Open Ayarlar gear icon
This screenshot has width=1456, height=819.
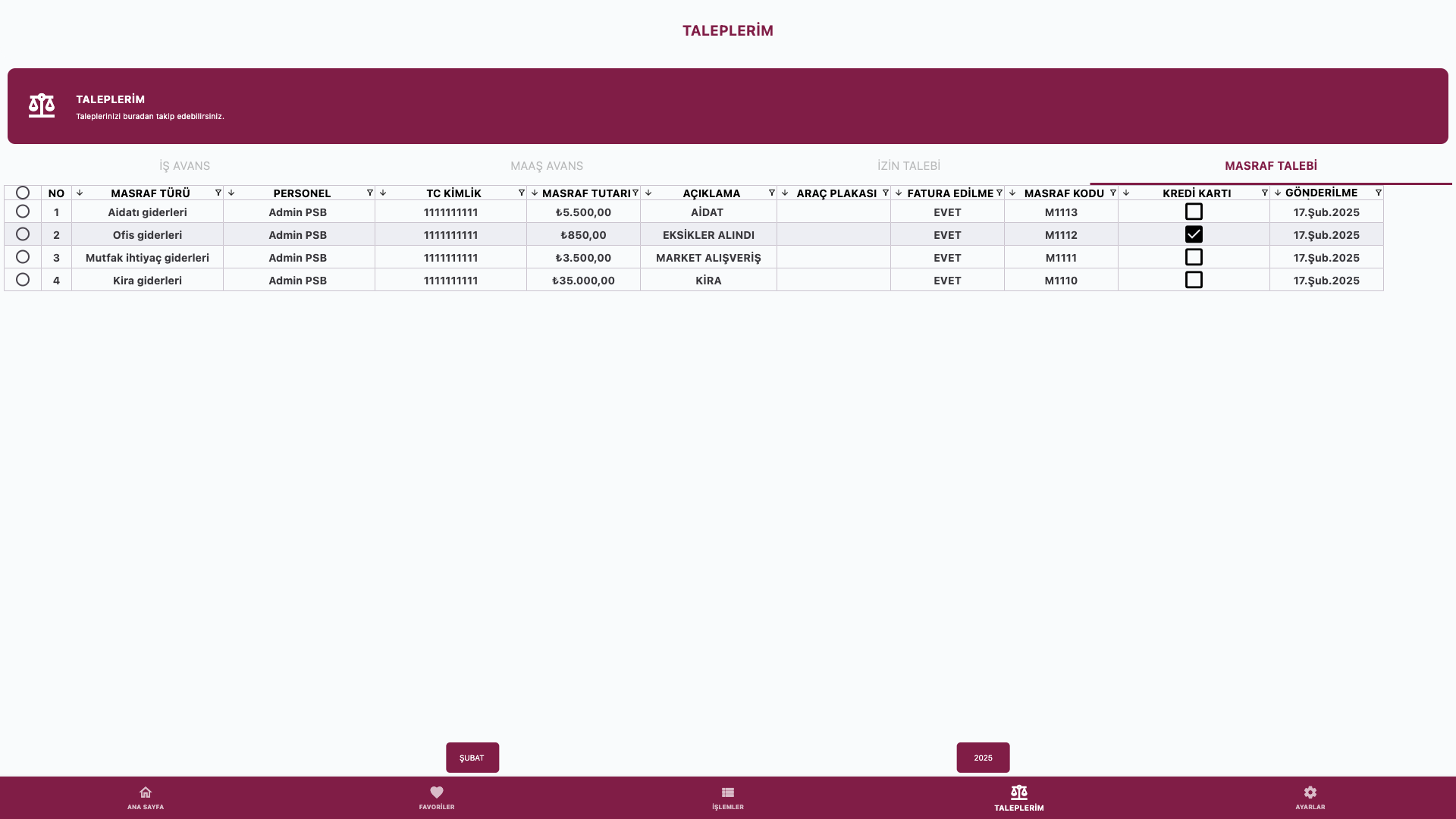click(x=1310, y=792)
